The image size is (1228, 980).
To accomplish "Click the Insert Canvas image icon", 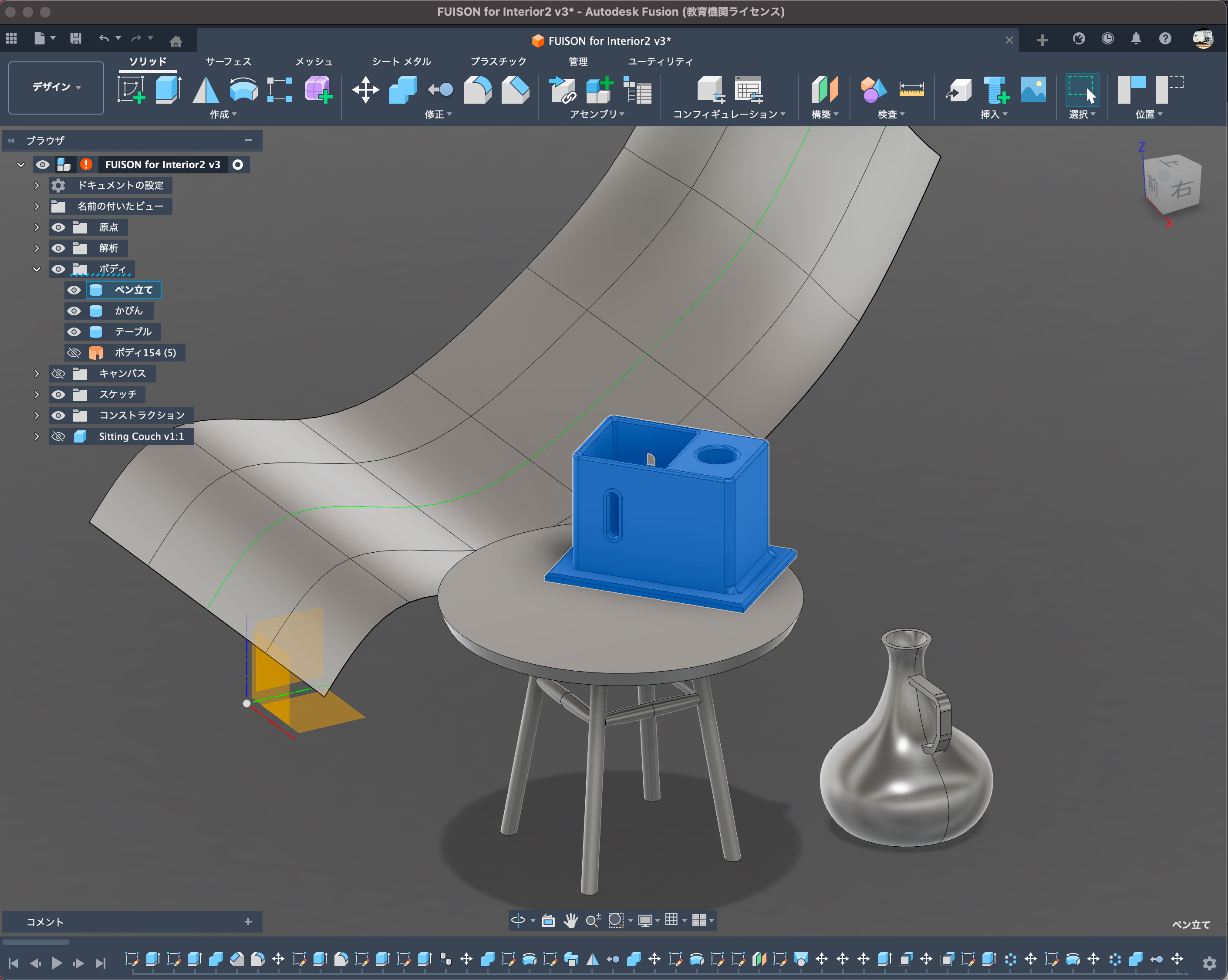I will (x=1032, y=89).
